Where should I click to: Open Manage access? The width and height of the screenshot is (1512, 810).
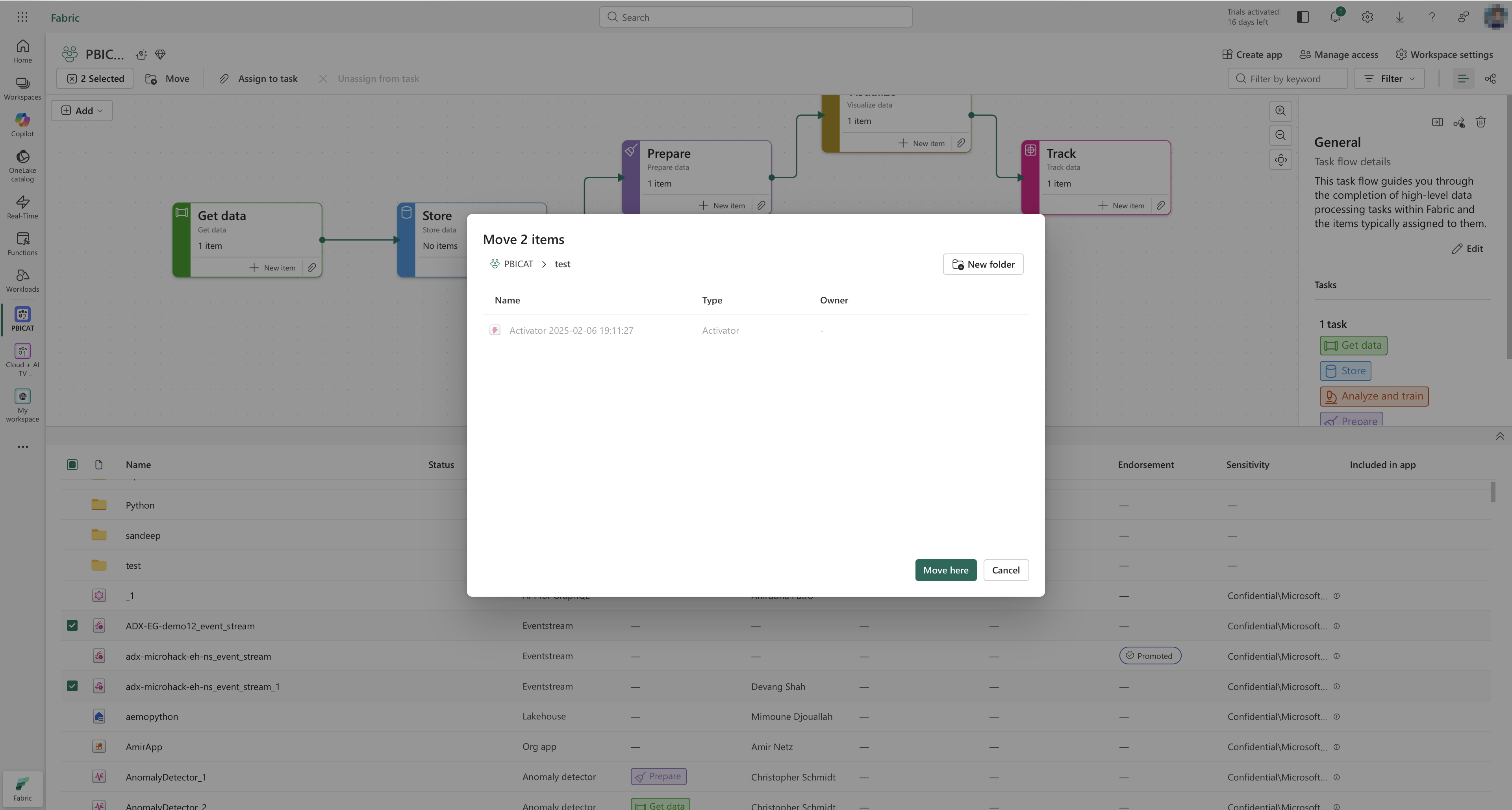point(1338,55)
